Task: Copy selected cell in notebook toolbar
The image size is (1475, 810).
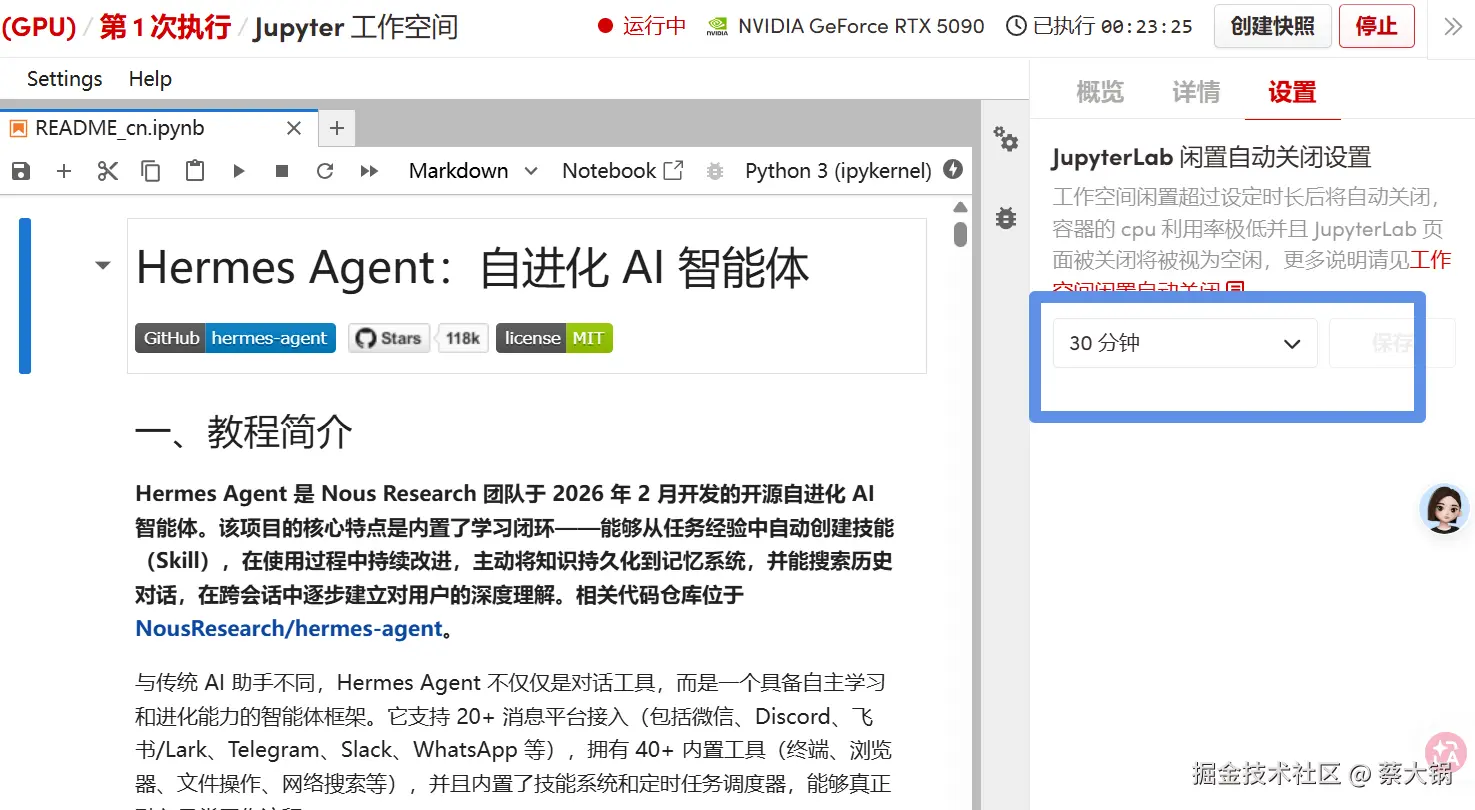Action: tap(151, 171)
